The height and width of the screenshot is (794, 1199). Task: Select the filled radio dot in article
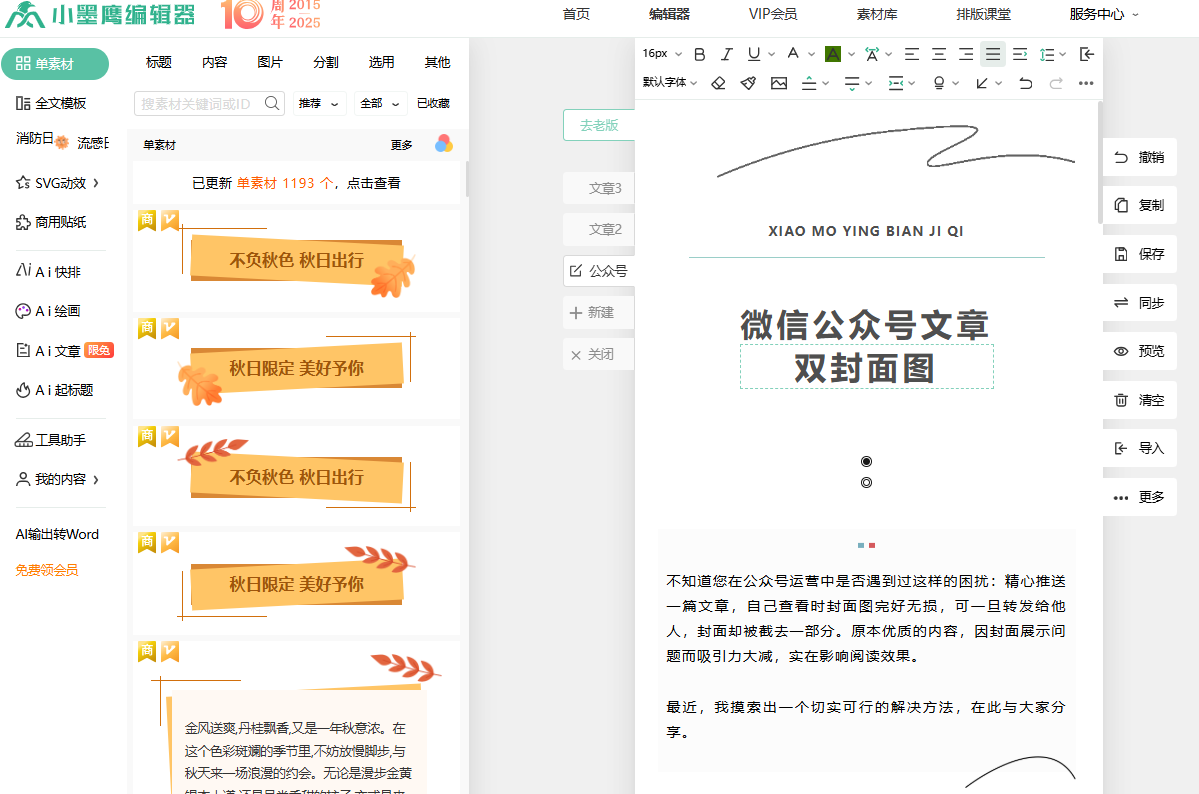(x=866, y=461)
